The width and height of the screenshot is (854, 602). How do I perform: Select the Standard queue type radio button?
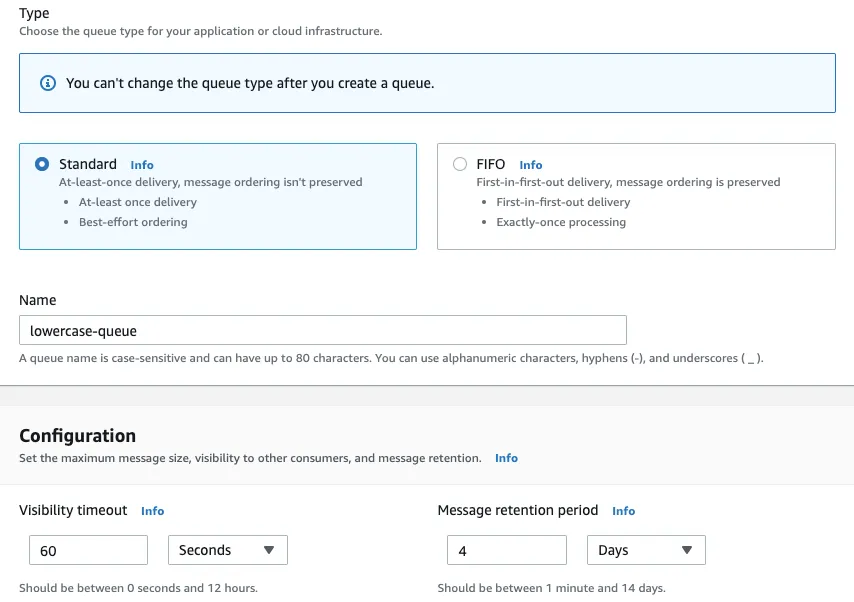click(x=42, y=164)
